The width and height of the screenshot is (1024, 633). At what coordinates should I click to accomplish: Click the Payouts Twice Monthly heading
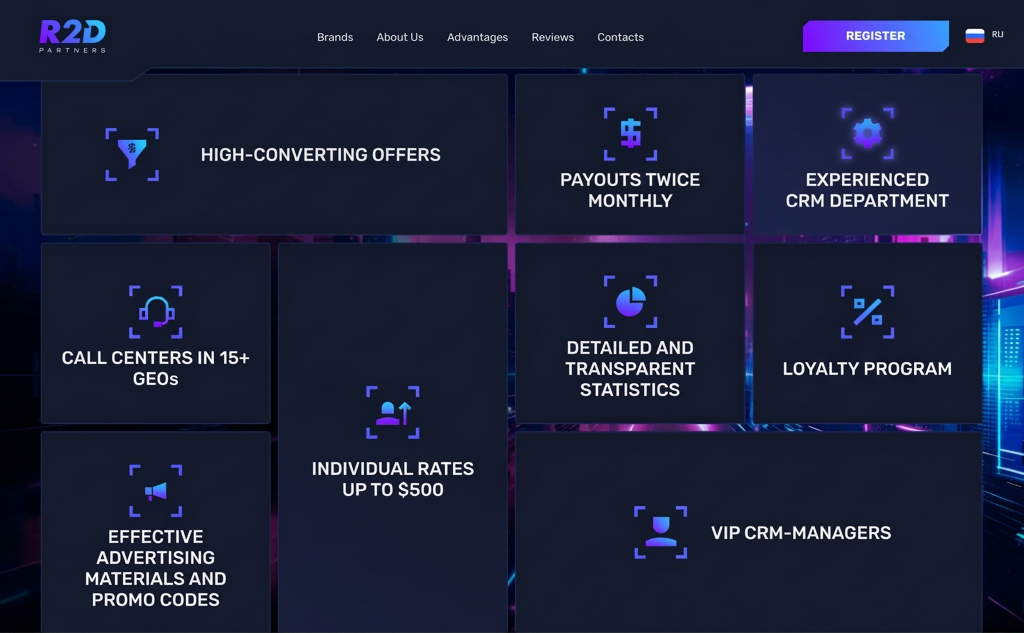[x=630, y=190]
